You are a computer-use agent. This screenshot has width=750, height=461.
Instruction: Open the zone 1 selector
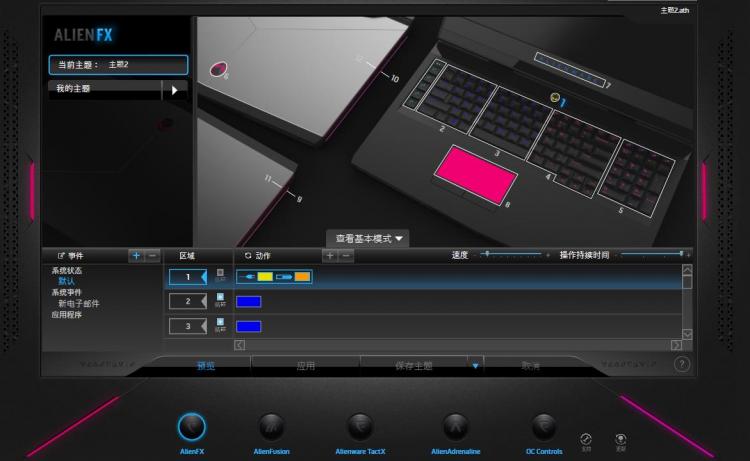[x=188, y=277]
